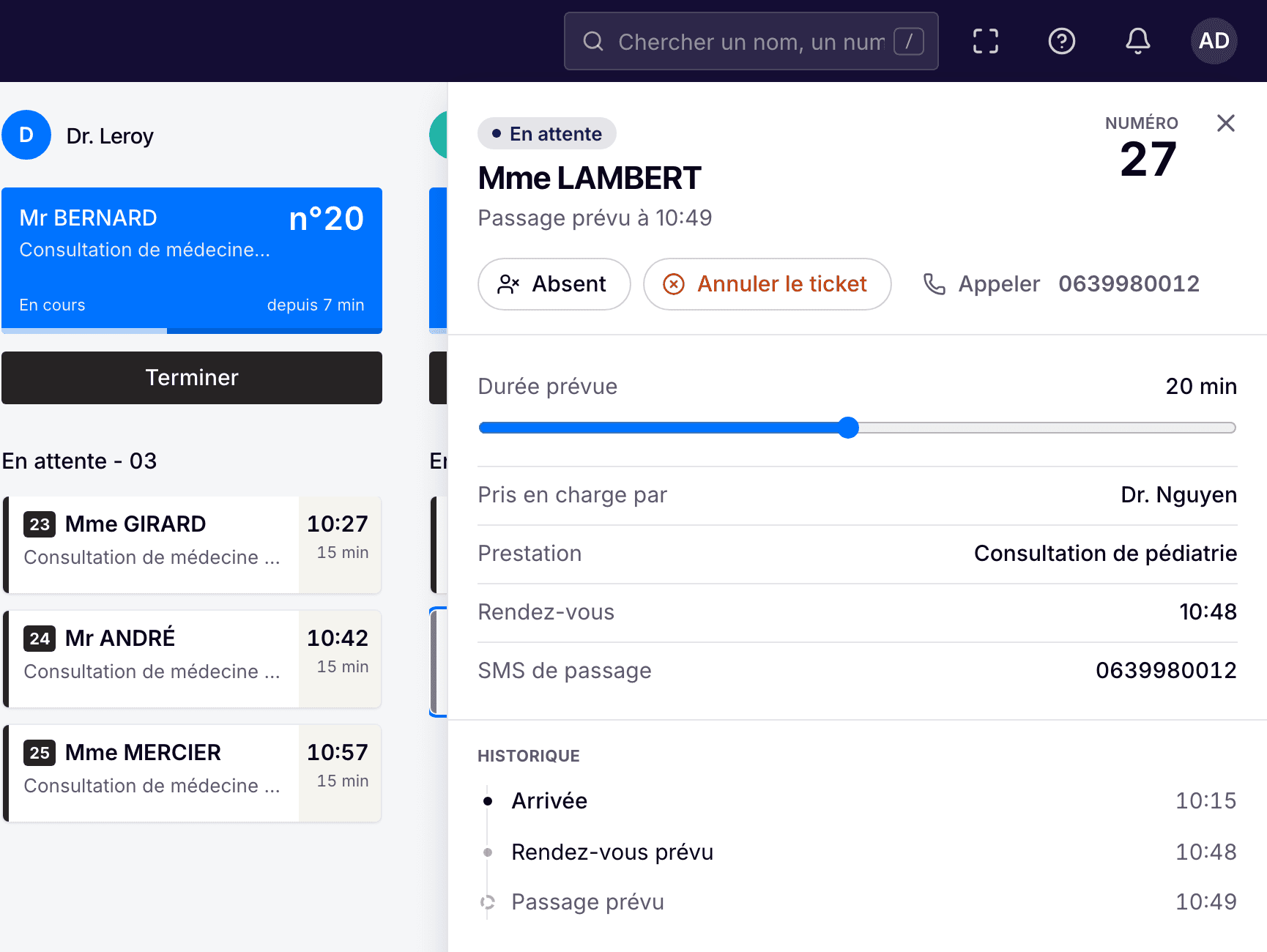Click the Dr. Leroy column name
The height and width of the screenshot is (952, 1267).
pos(110,136)
